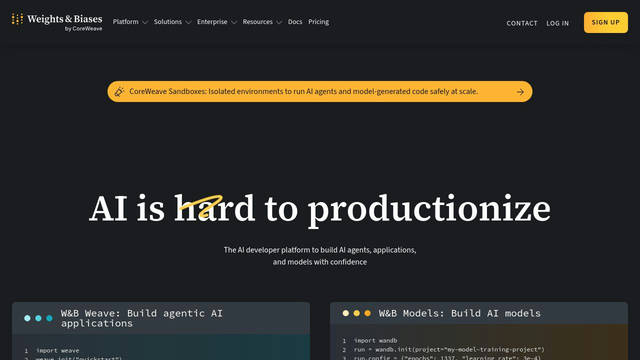Viewport: 640px width, 360px height.
Task: Click the 'The AI developer platform' subheading text
Action: pyautogui.click(x=320, y=256)
